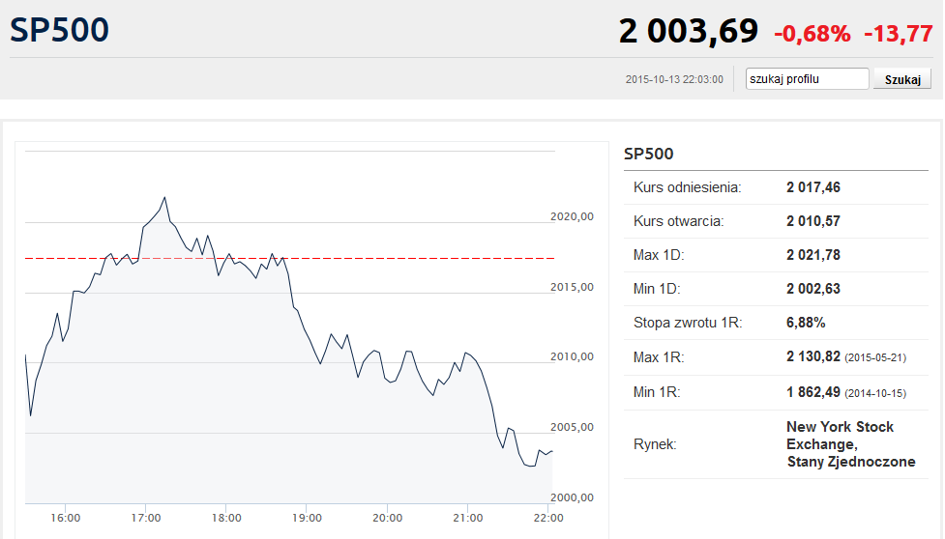The height and width of the screenshot is (539, 945).
Task: Click the SP500 page title
Action: 59,30
